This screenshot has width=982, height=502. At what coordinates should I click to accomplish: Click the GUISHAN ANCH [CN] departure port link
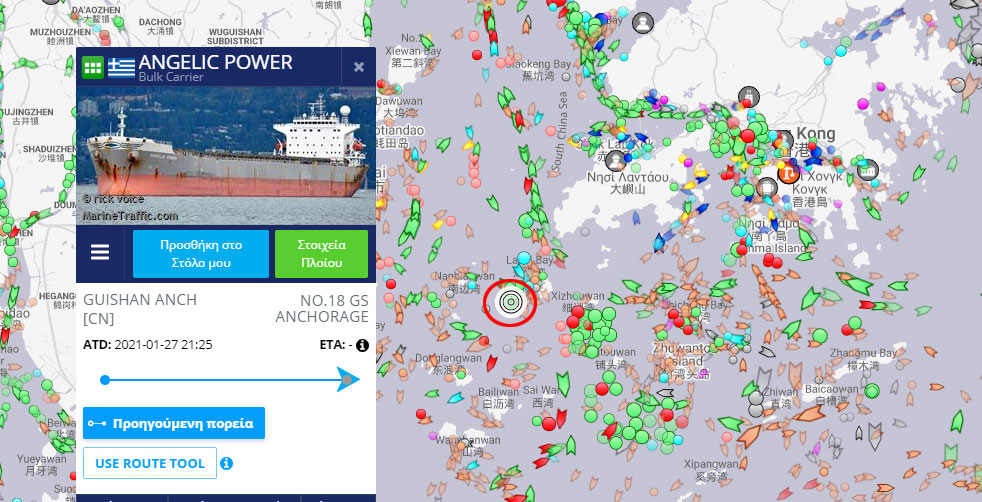tap(140, 309)
